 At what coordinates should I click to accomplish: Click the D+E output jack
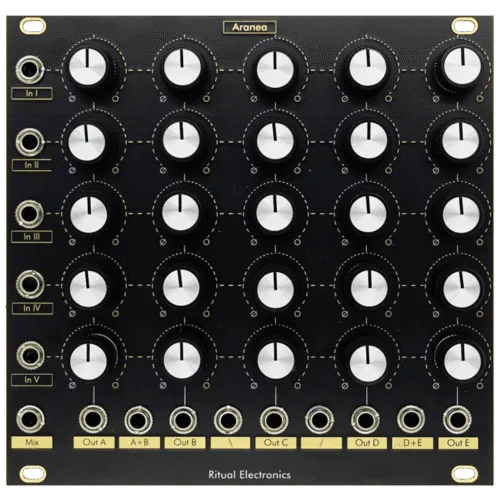(x=411, y=419)
